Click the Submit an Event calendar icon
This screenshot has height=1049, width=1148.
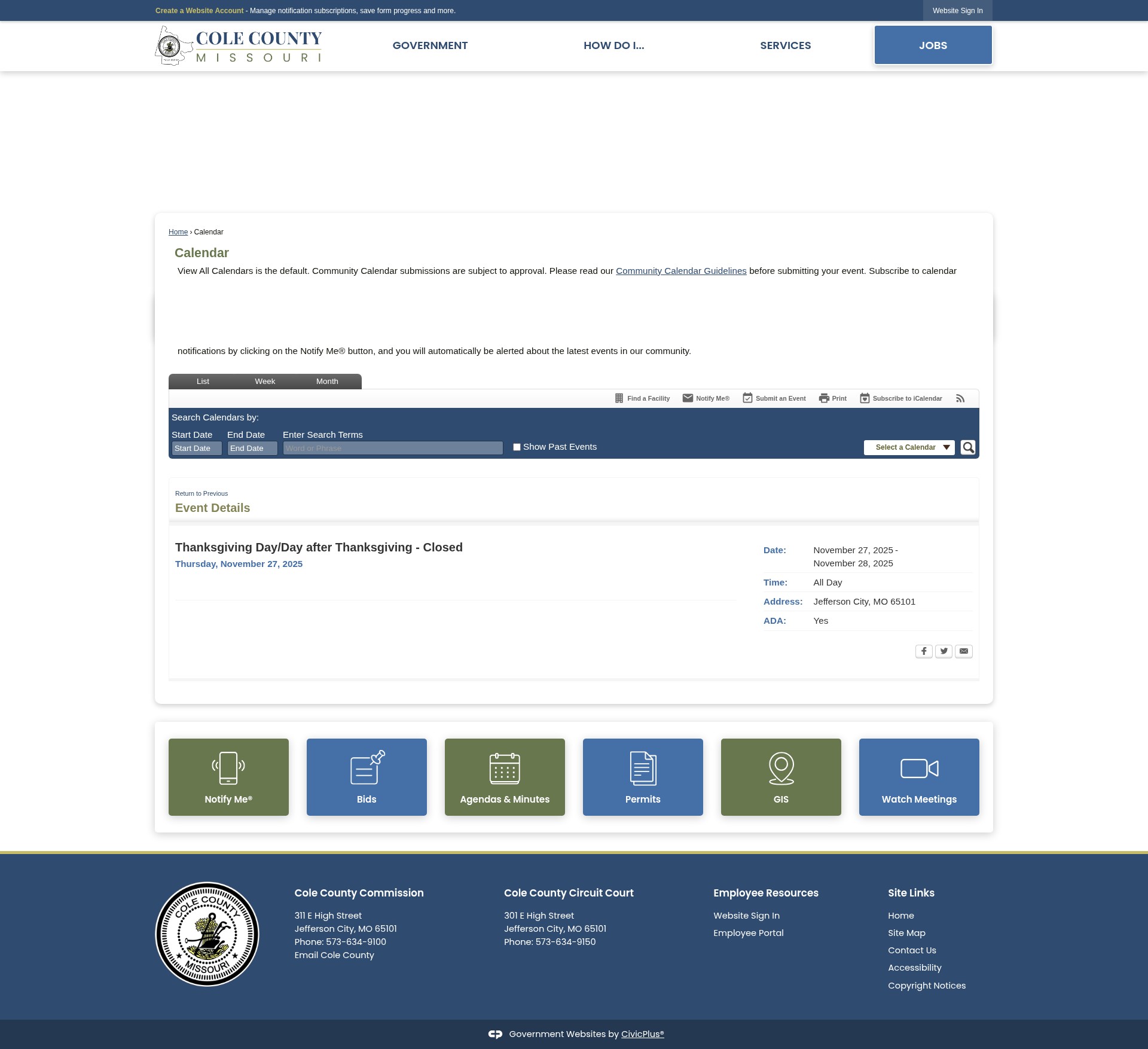tap(747, 398)
